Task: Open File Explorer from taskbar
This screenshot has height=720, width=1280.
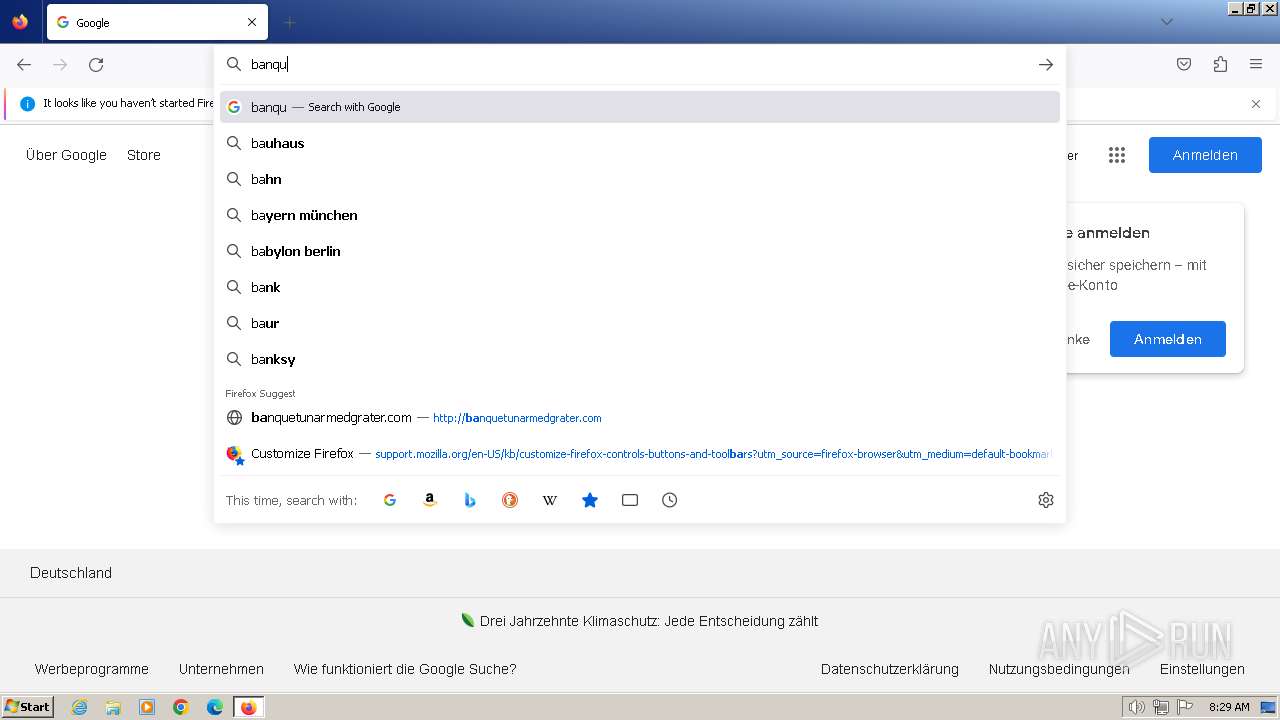Action: 113,707
